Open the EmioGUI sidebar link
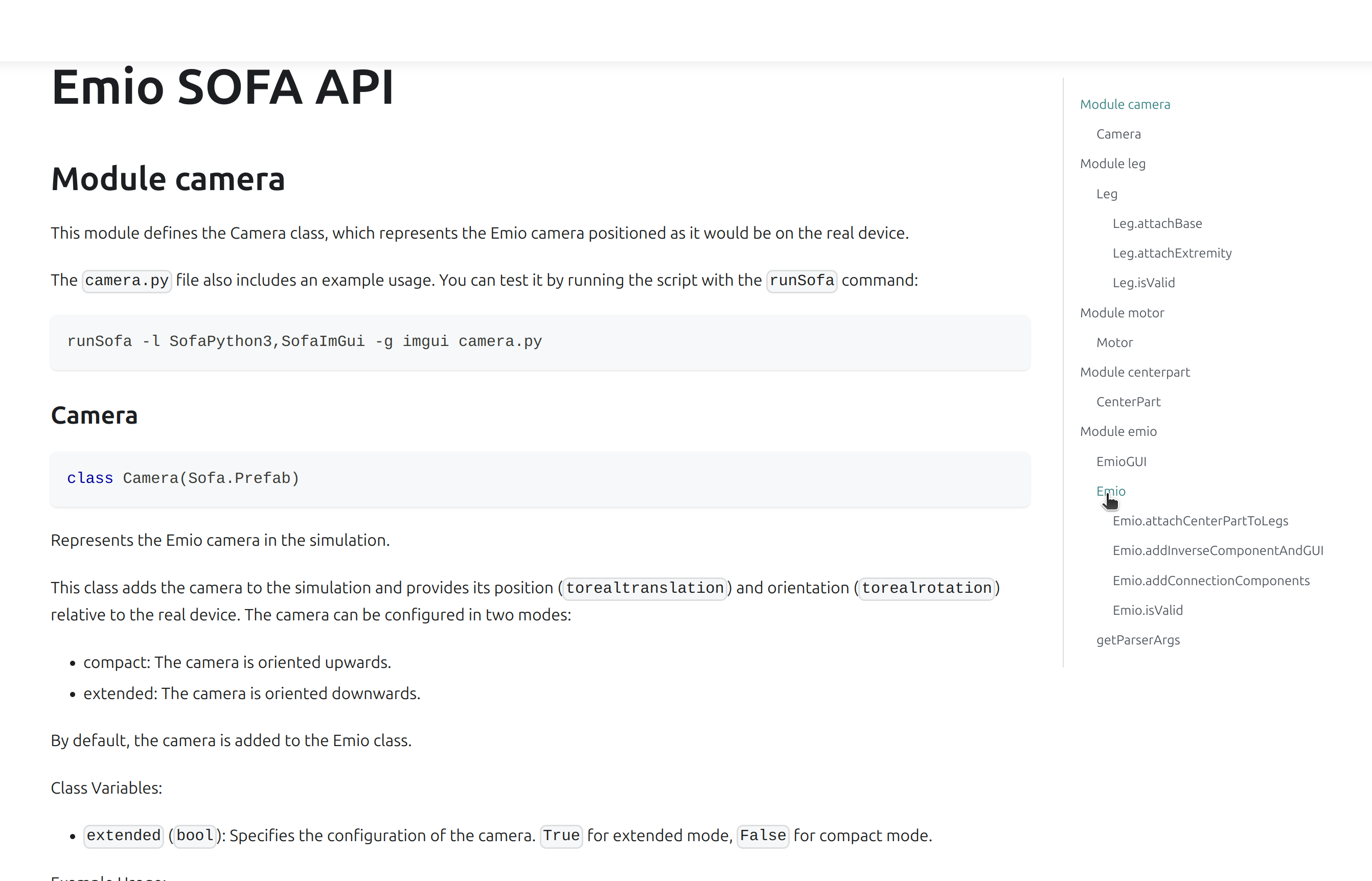The image size is (1372, 881). point(1121,461)
